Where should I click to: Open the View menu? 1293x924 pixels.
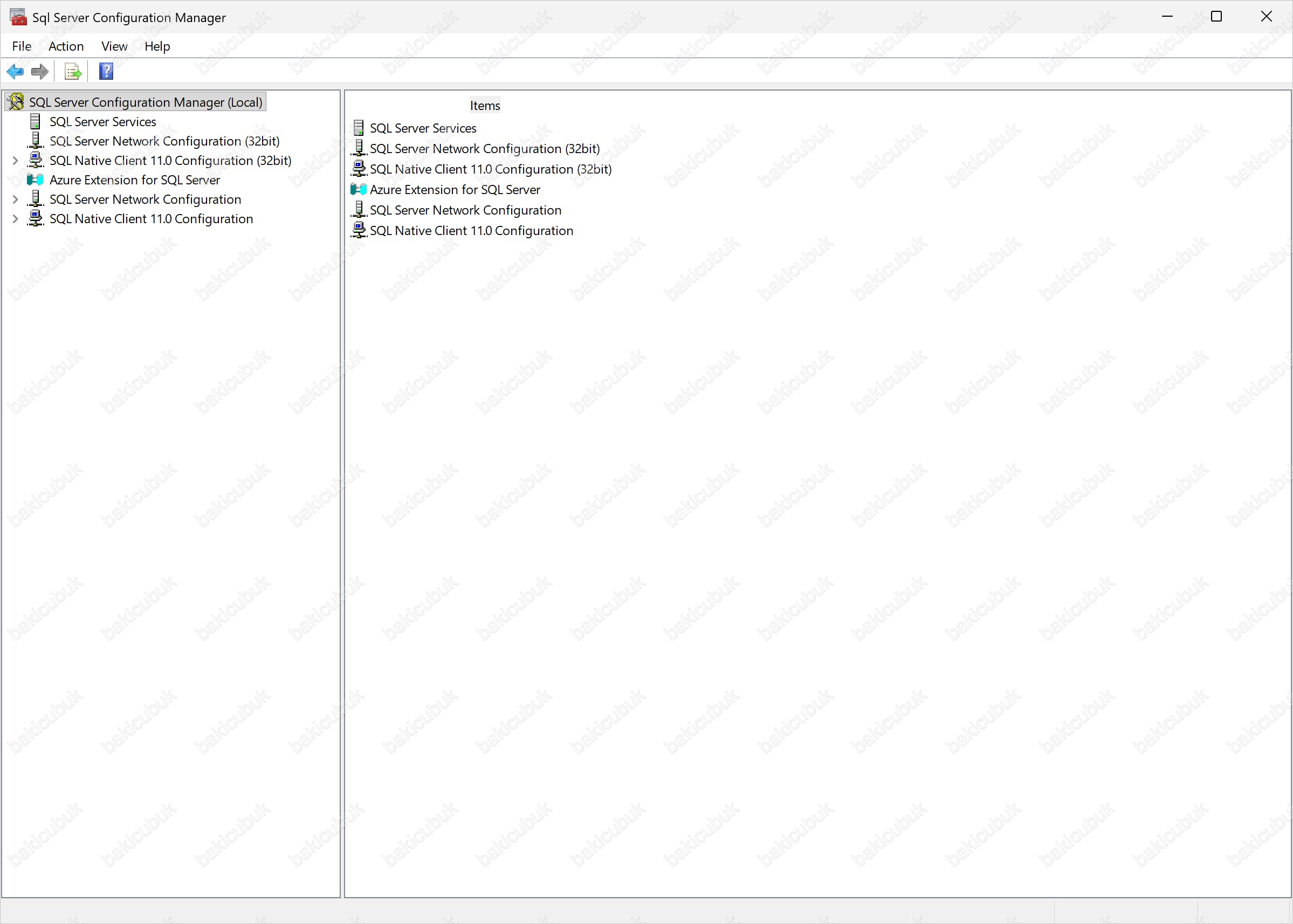[x=114, y=46]
